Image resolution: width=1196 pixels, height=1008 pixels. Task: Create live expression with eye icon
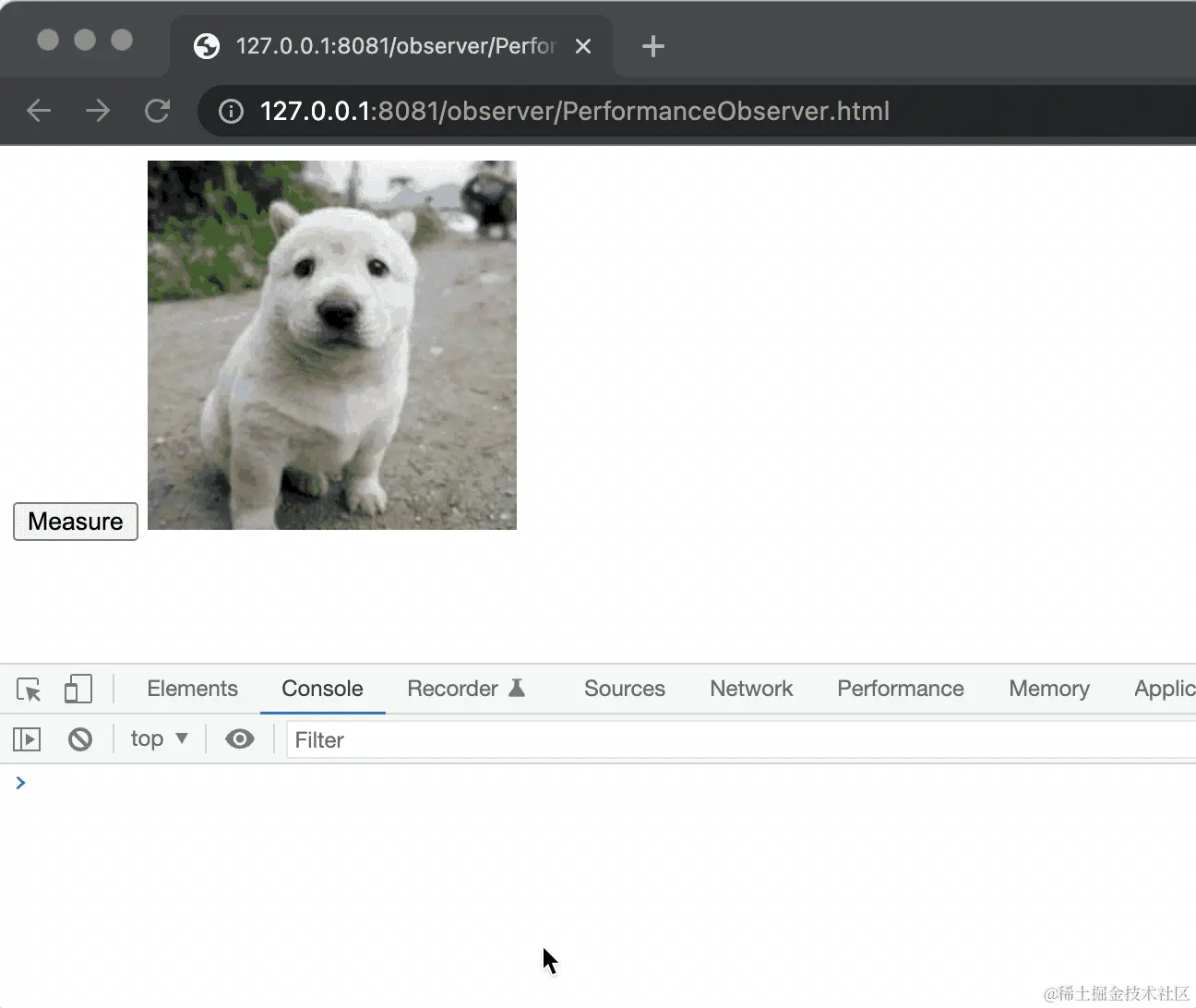click(x=240, y=739)
